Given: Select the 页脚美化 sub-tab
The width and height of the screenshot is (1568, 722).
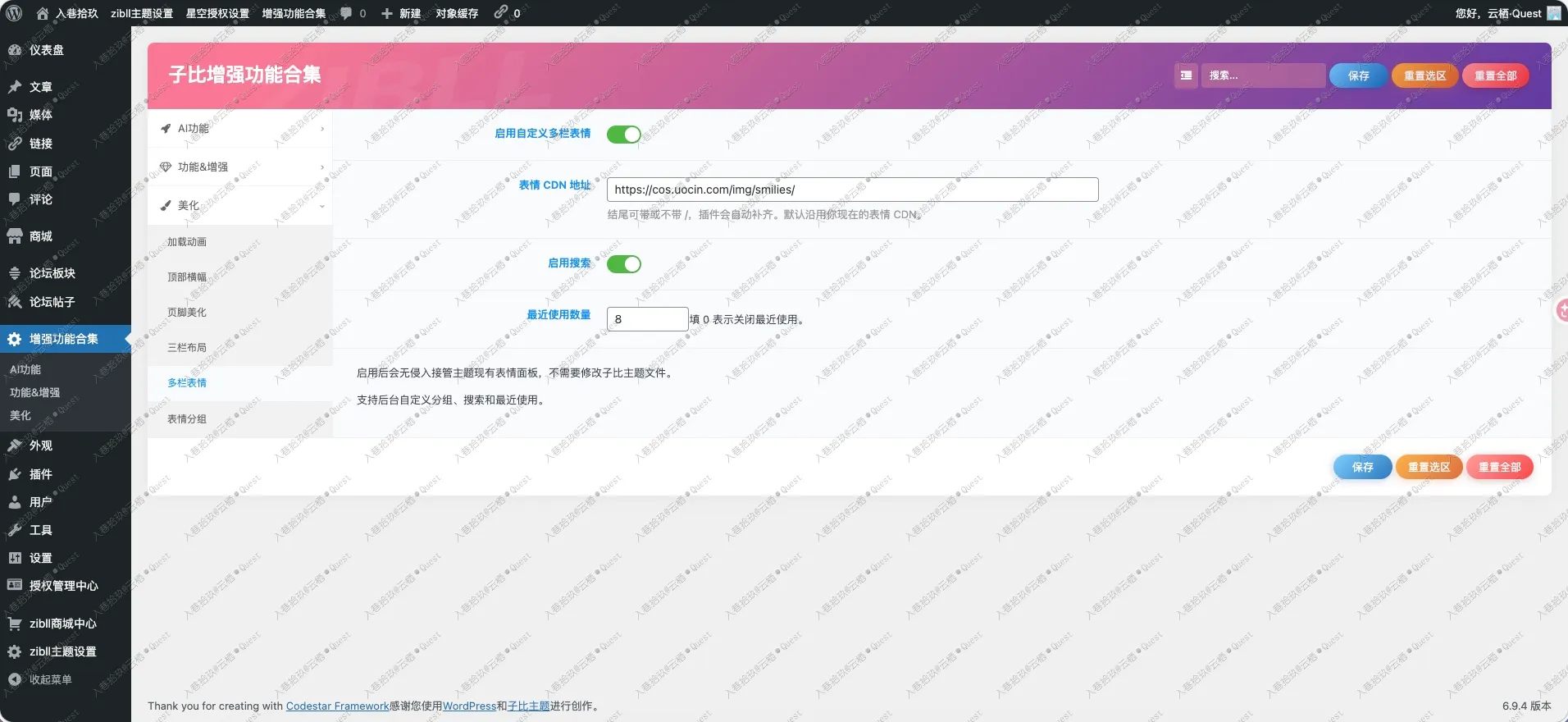Looking at the screenshot, I should pyautogui.click(x=239, y=313).
